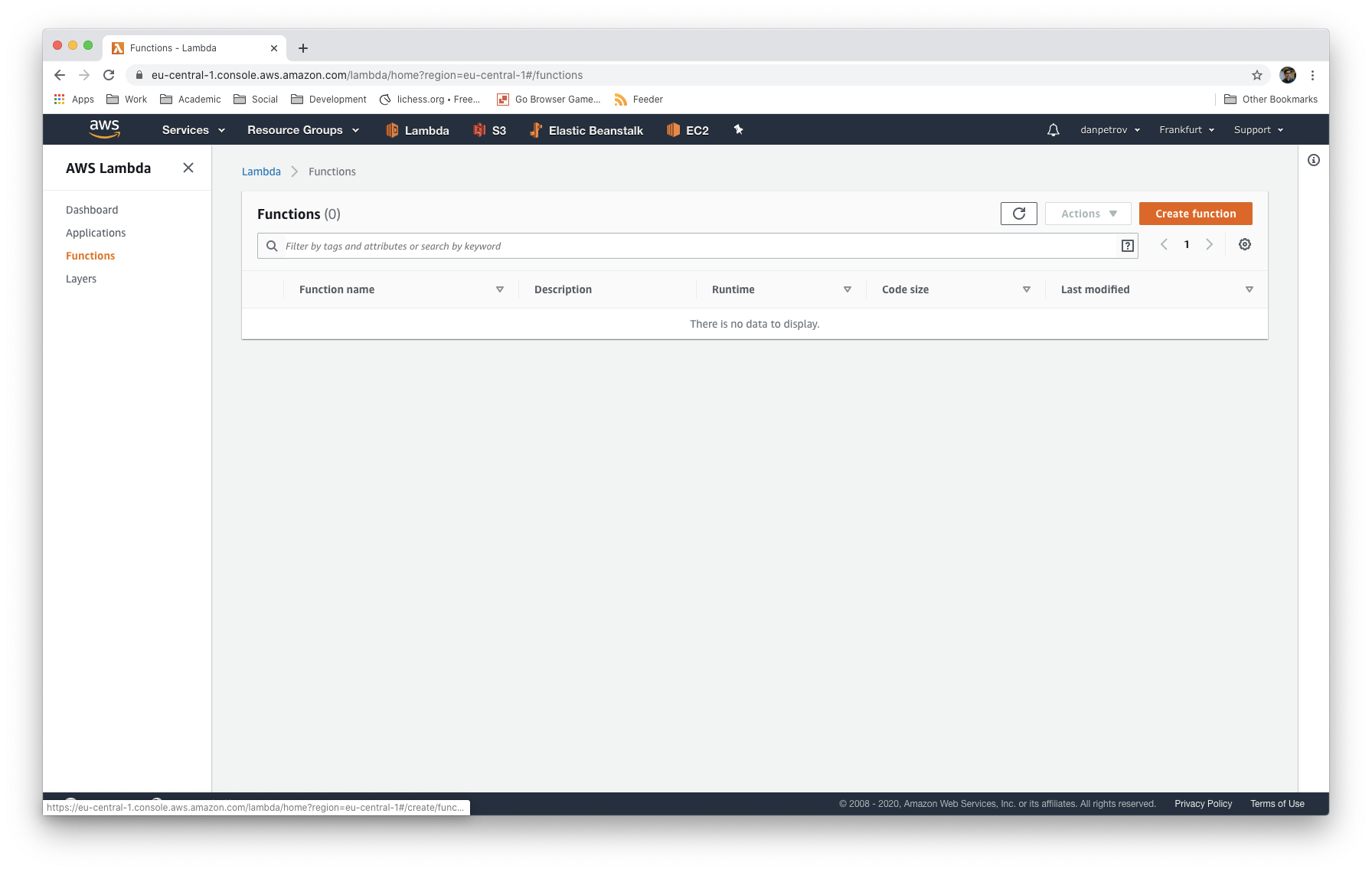Open the Actions dropdown

pos(1087,213)
